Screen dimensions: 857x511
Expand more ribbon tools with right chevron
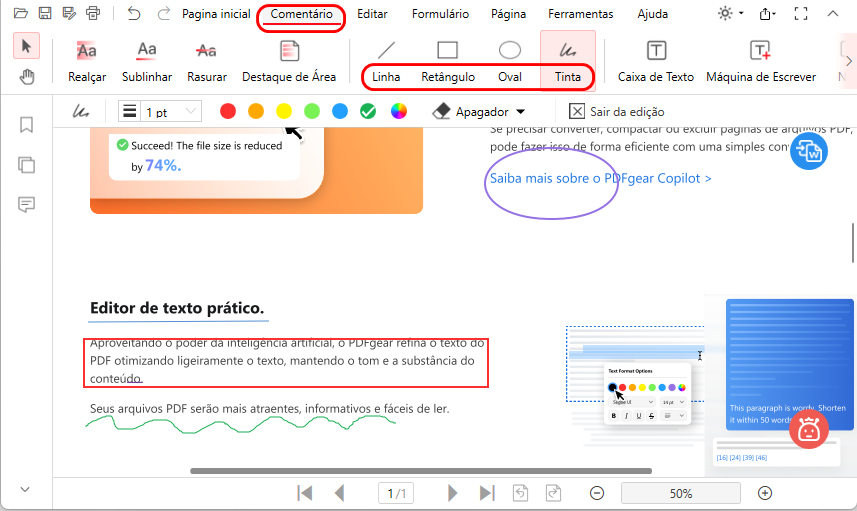[848, 61]
